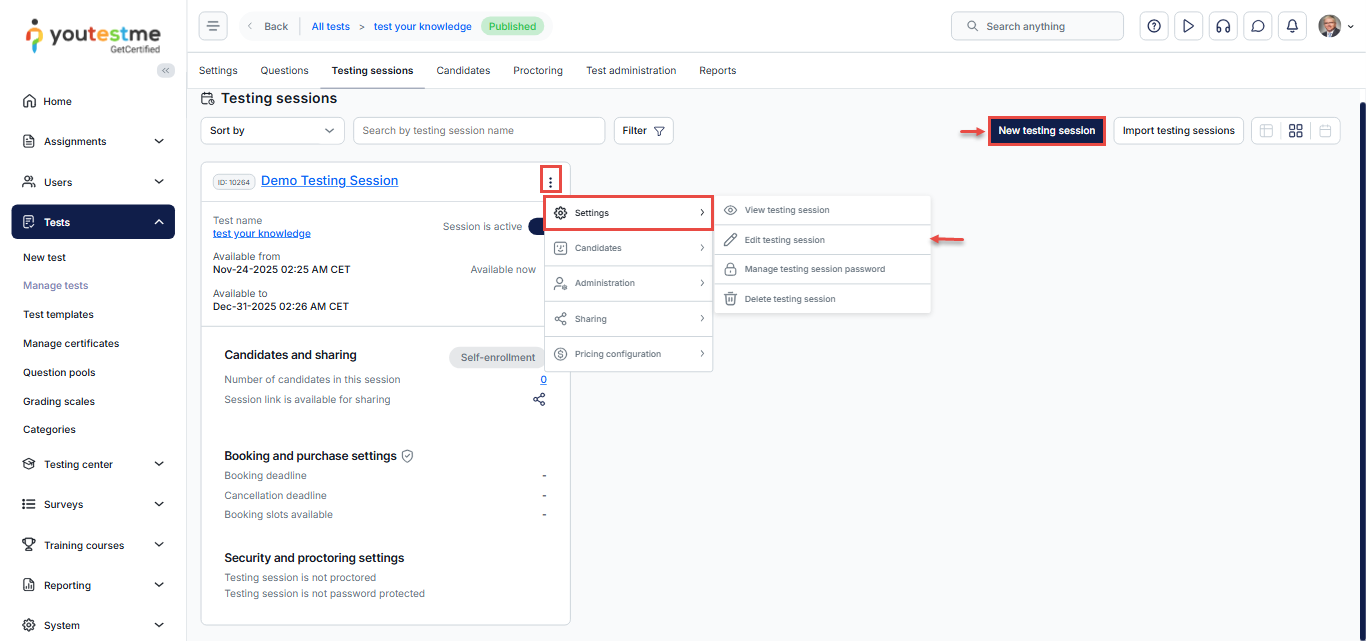Collapse sidebar with double-chevron button

[x=166, y=70]
